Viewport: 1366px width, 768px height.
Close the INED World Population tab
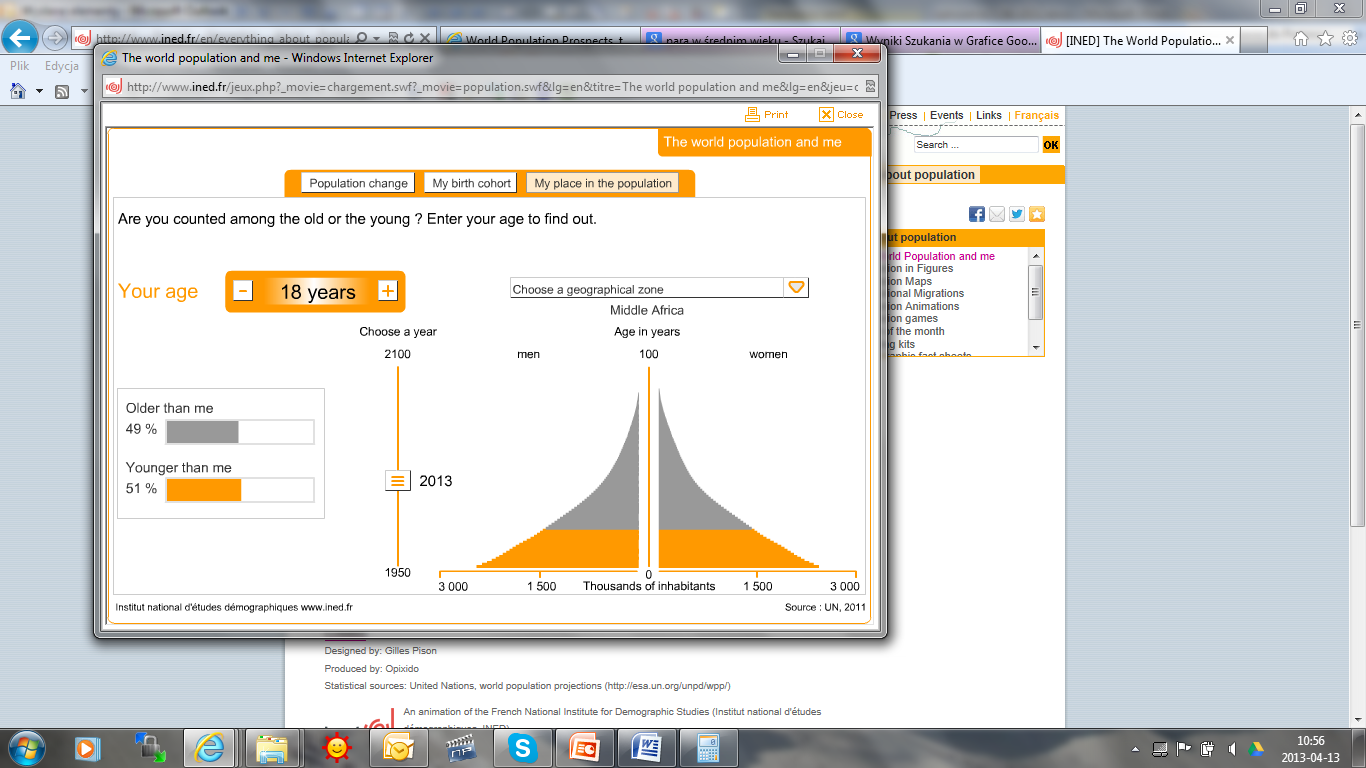[x=1230, y=41]
